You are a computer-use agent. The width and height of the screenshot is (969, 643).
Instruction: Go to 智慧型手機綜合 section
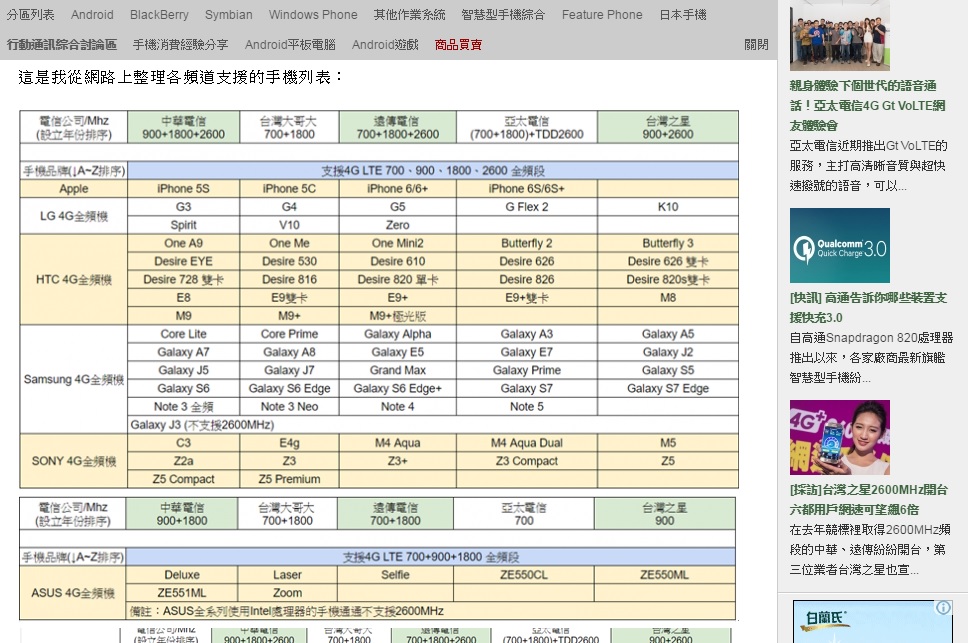coord(503,14)
